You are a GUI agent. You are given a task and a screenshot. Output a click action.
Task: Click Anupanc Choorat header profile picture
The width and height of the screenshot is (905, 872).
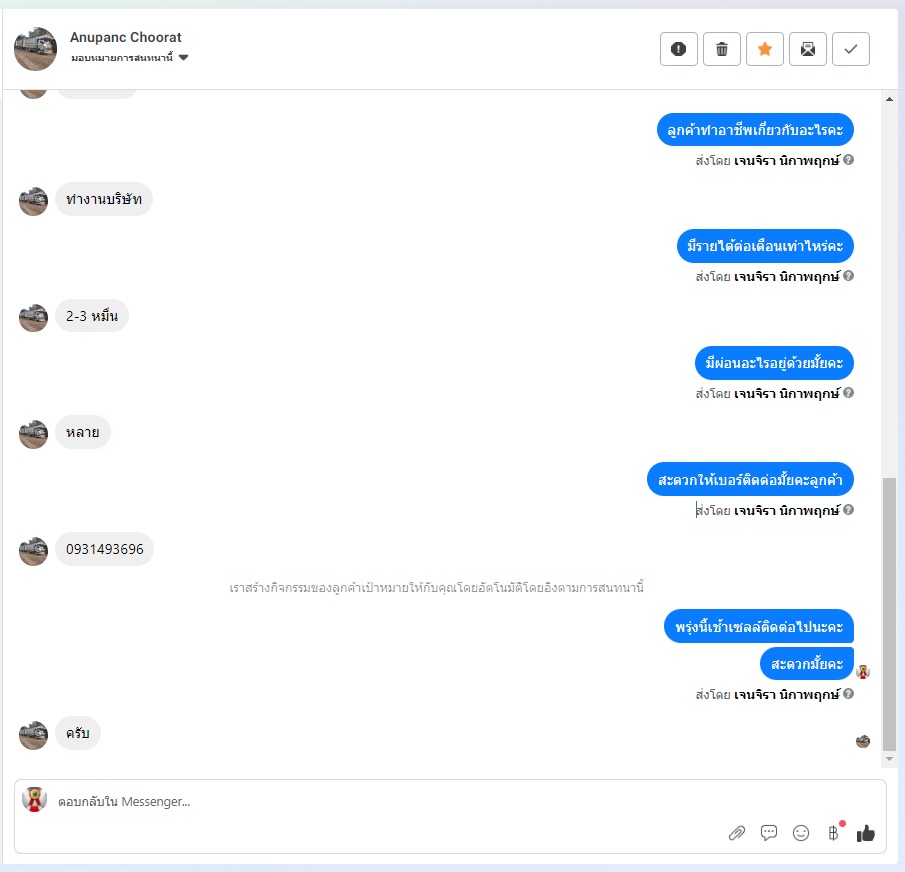pyautogui.click(x=36, y=49)
